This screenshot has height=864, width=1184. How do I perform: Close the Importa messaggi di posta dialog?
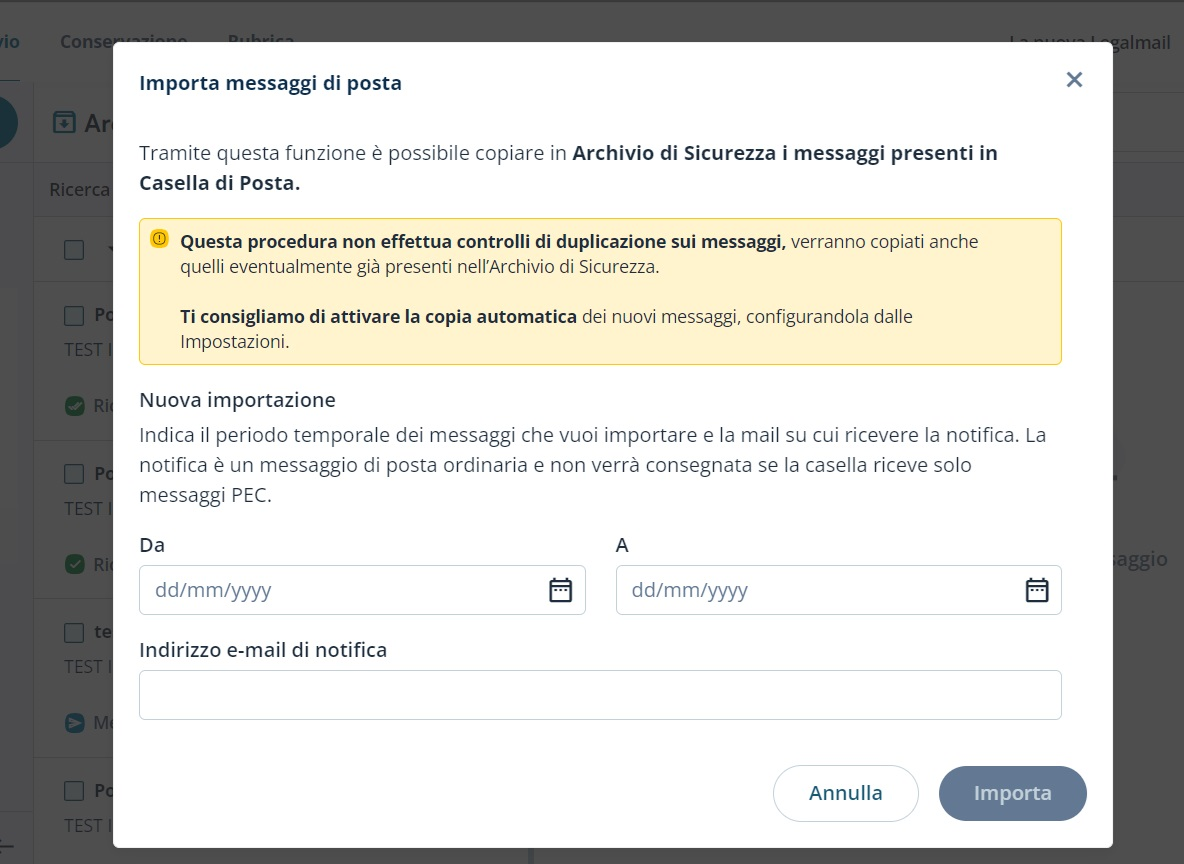click(1074, 80)
